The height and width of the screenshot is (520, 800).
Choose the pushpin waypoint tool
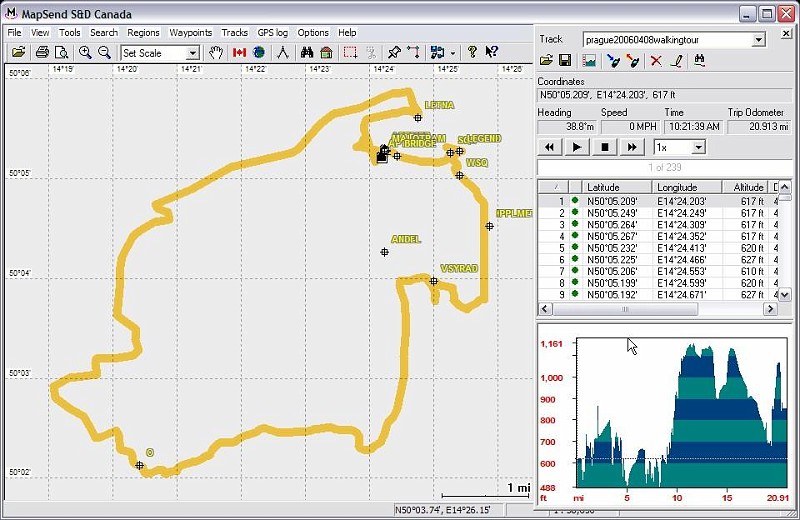[x=393, y=52]
